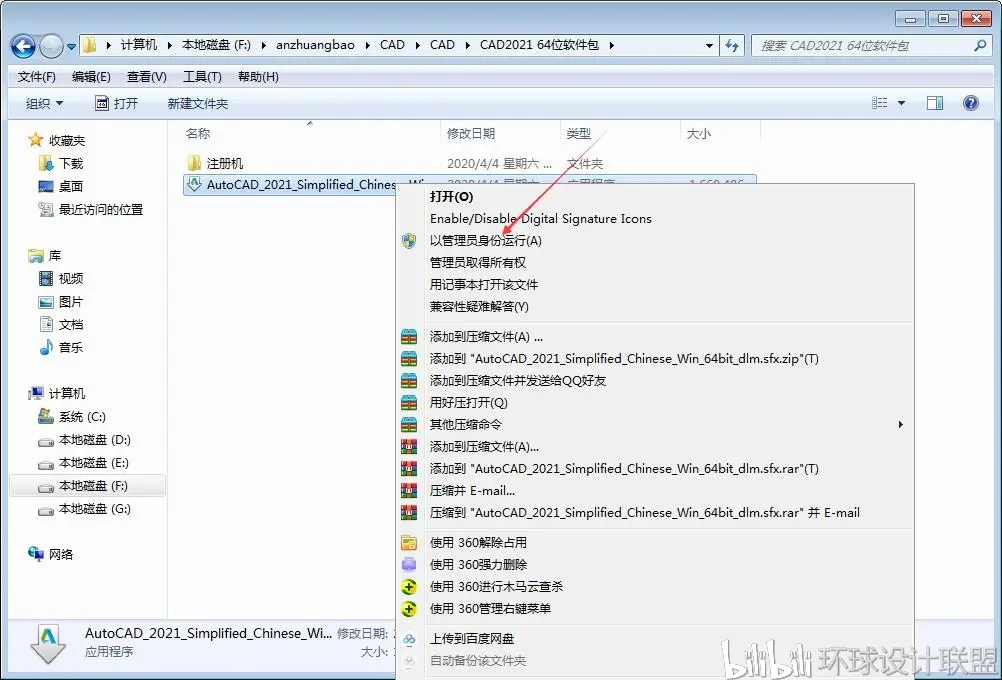Open the 编辑(E) menu
The height and width of the screenshot is (680, 1002).
pos(91,77)
